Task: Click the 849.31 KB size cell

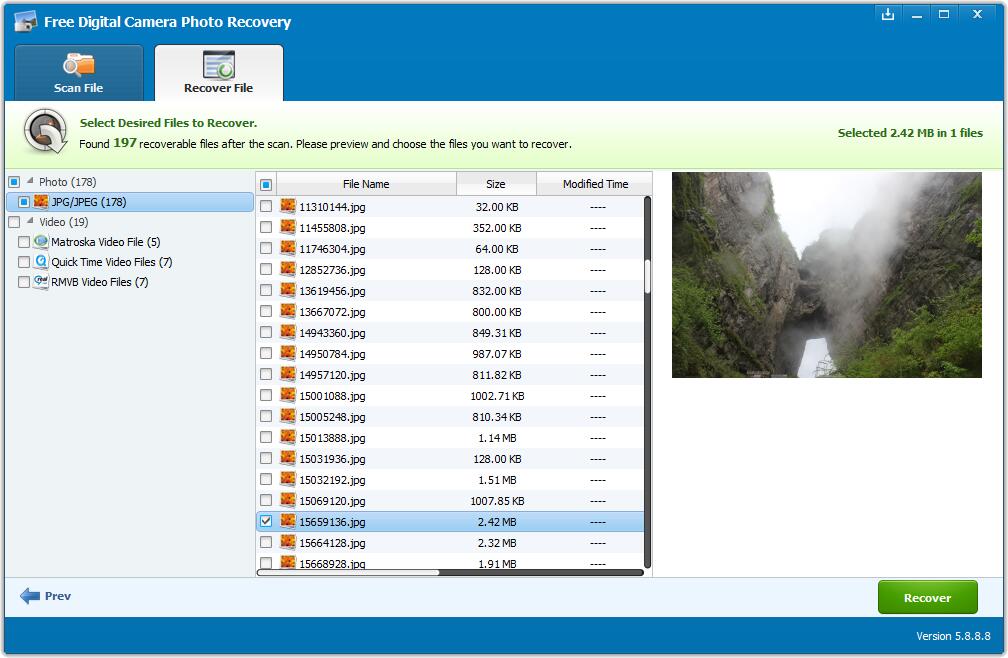Action: coord(497,333)
